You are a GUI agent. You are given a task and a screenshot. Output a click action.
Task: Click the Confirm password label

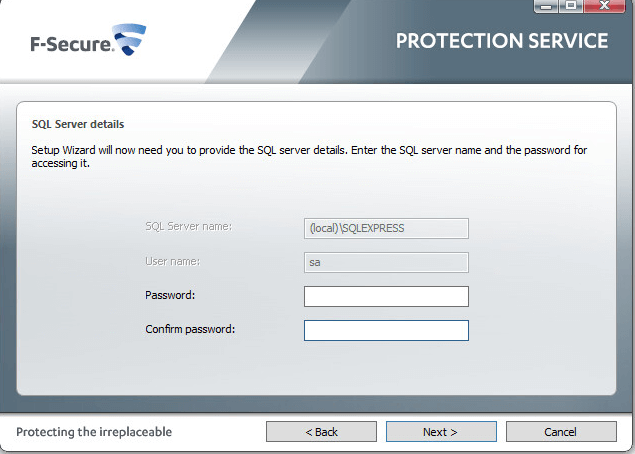pyautogui.click(x=189, y=329)
